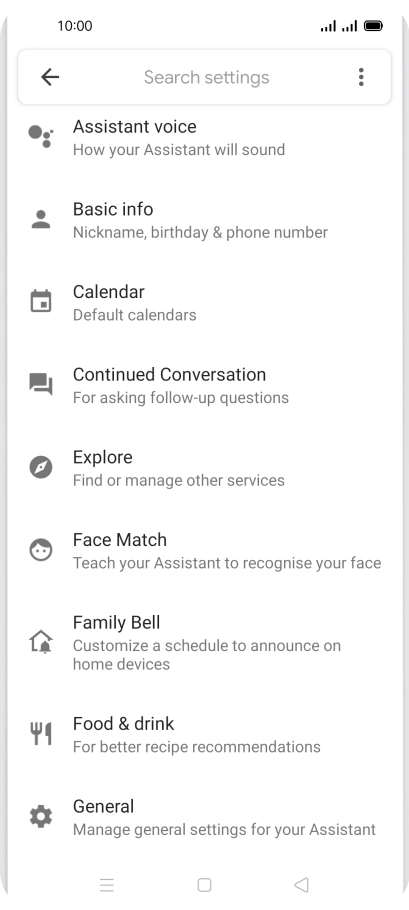Select the Continued Conversation option
This screenshot has width=409, height=910.
click(x=204, y=385)
